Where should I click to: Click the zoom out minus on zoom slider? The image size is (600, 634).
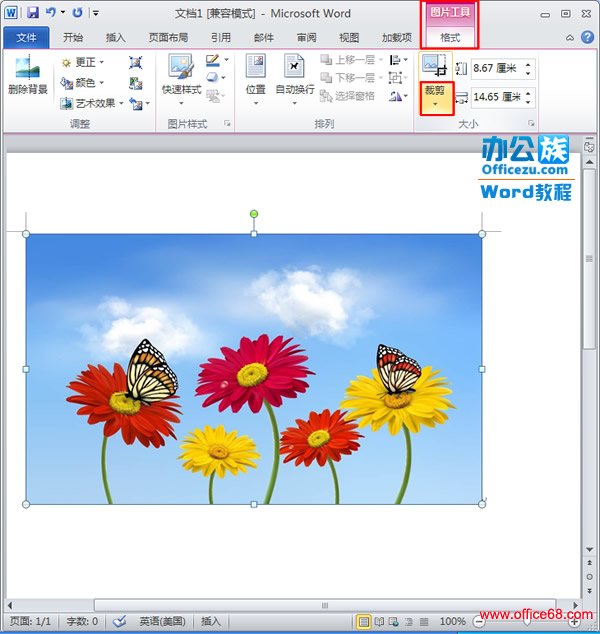(x=477, y=621)
